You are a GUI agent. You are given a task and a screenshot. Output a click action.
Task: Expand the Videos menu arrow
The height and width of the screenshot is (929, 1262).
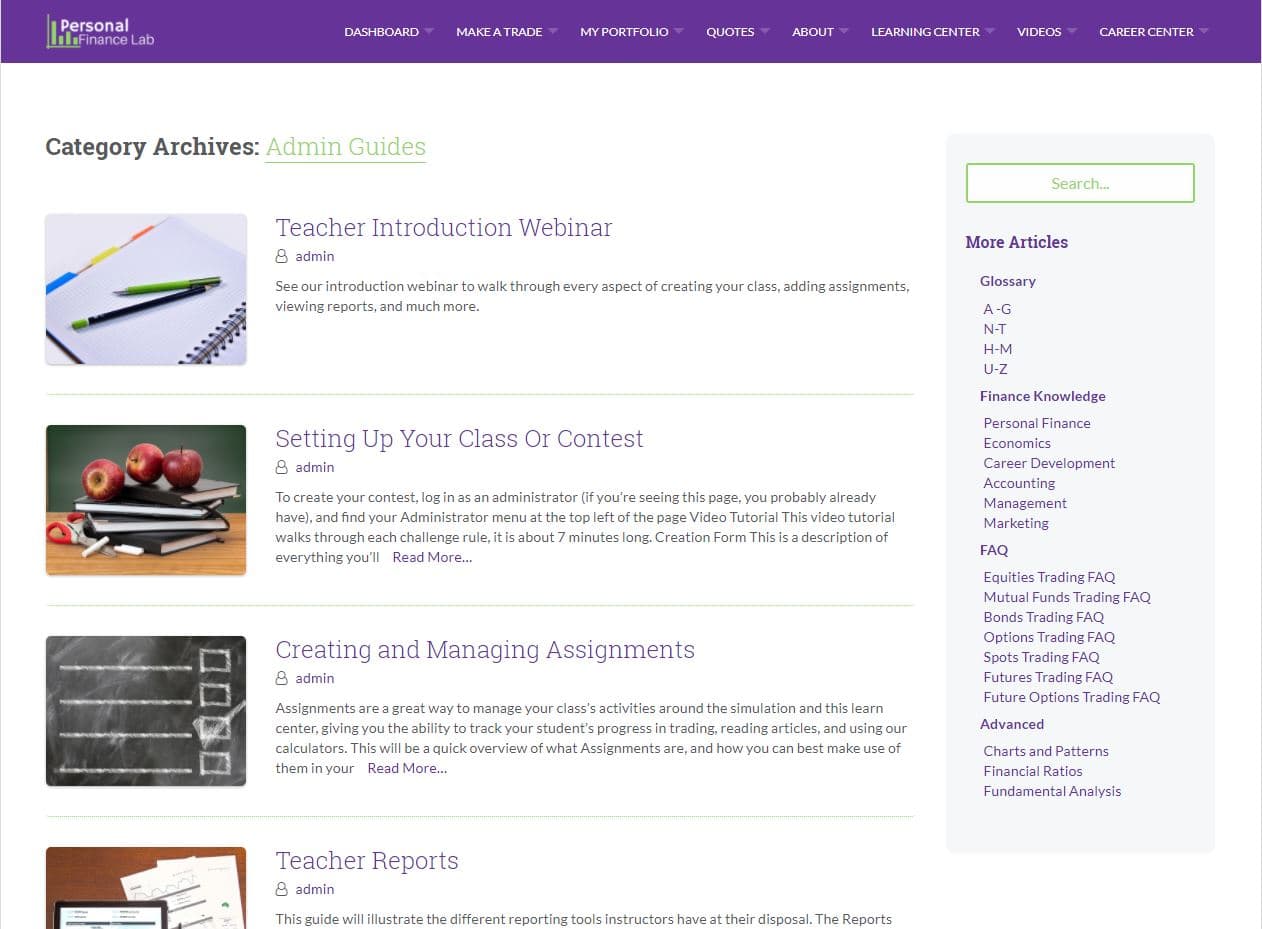point(1072,32)
